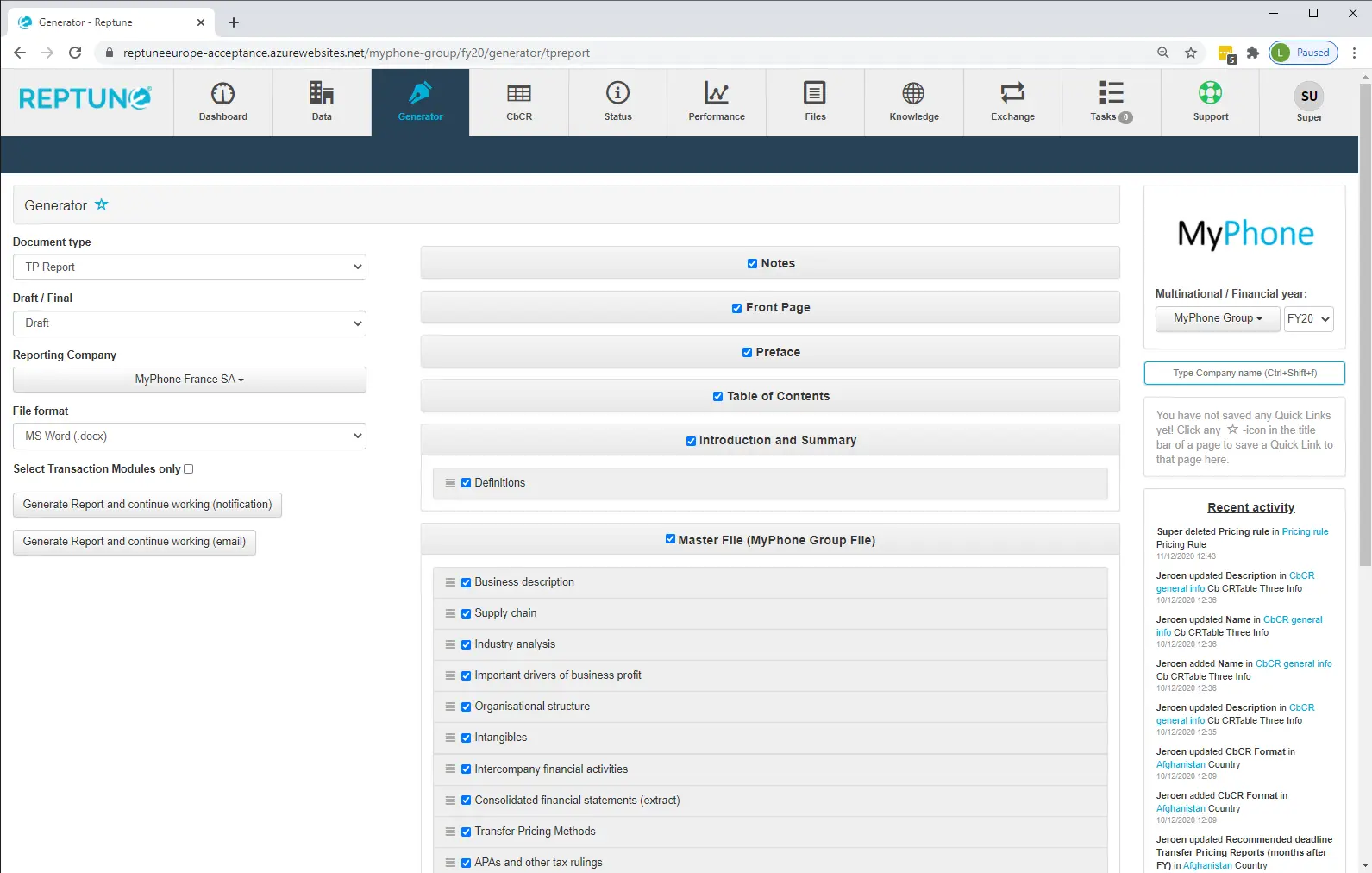Screen dimensions: 1372x873
Task: Click the Type Company name search field
Action: (x=1244, y=374)
